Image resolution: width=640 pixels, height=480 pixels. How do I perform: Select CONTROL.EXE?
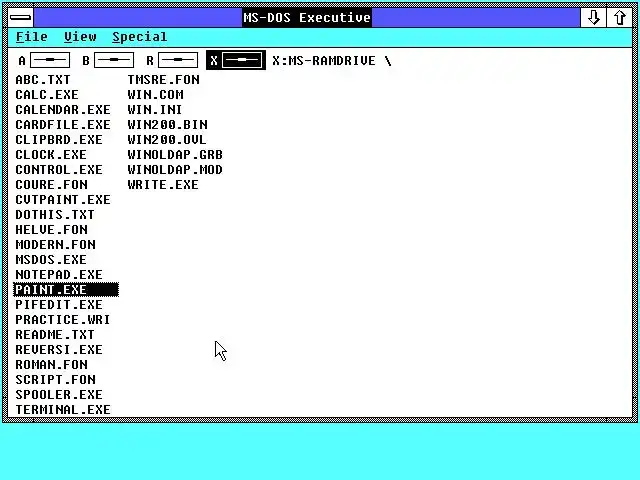pos(59,170)
